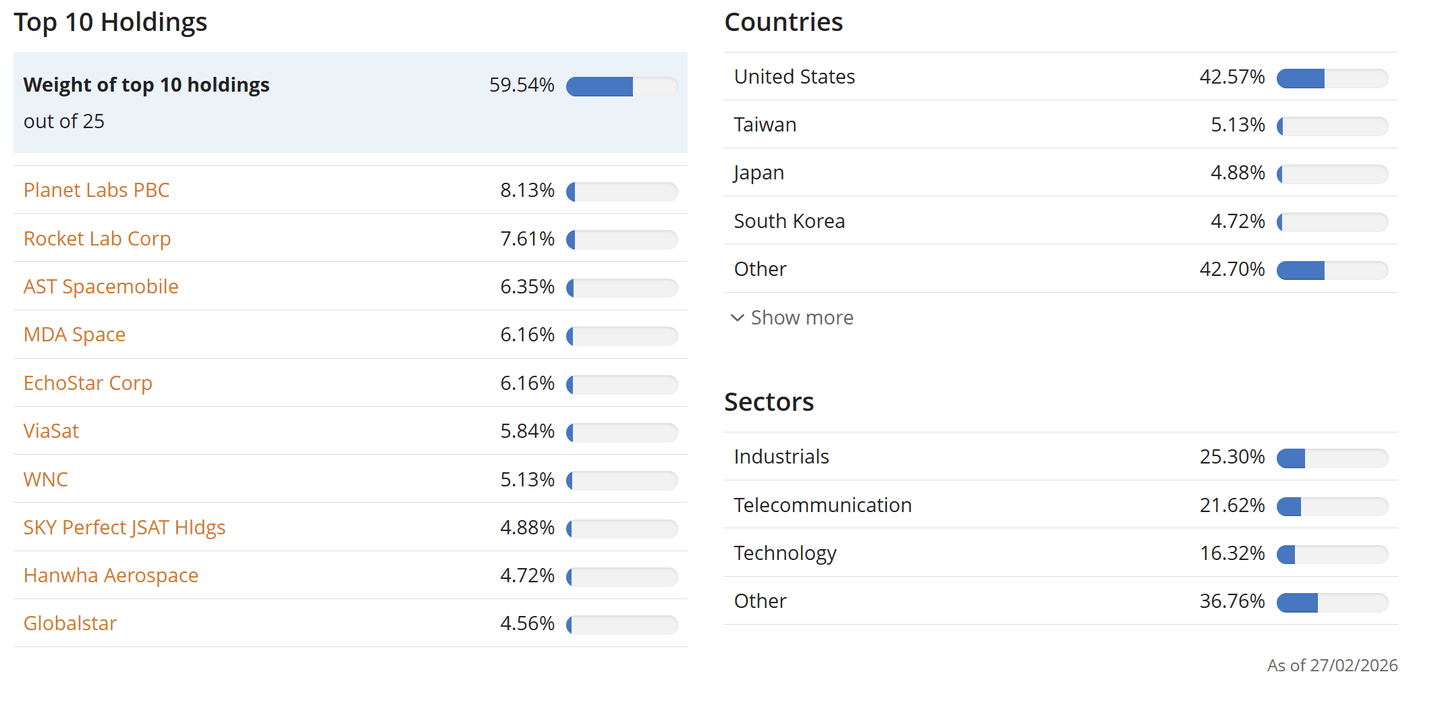
Task: Click the Industrials sector weight bar
Action: pyautogui.click(x=1332, y=458)
